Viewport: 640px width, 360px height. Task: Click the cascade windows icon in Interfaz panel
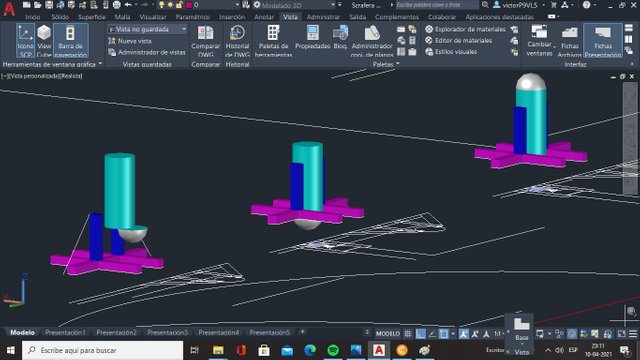(x=629, y=51)
